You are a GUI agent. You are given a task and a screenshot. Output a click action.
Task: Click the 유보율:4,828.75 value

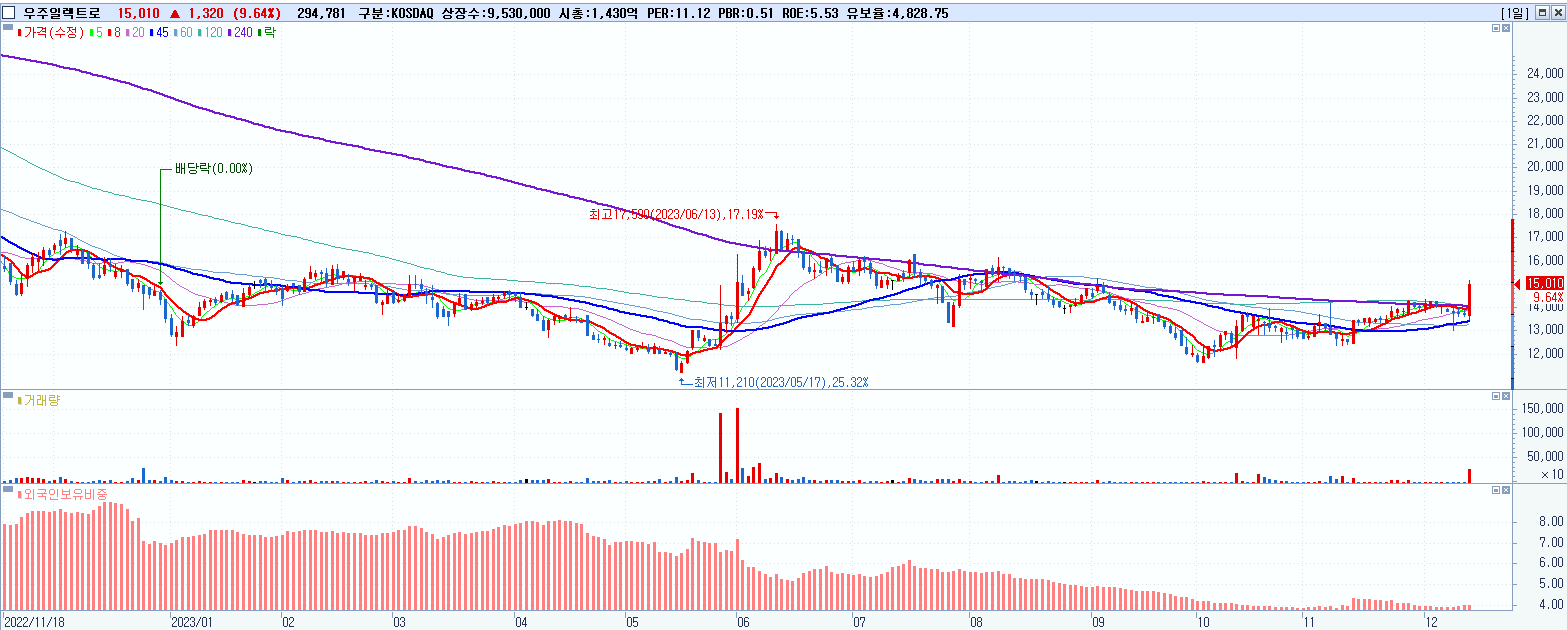[897, 13]
